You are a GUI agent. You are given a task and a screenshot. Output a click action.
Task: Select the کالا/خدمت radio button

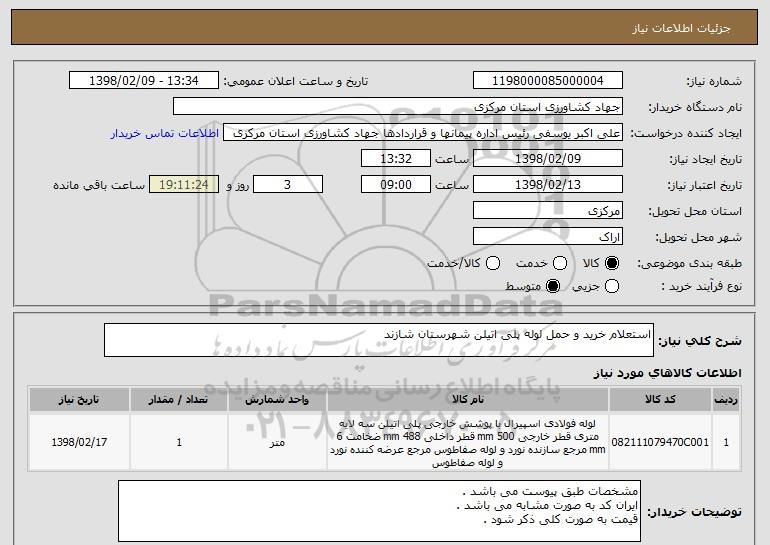[x=493, y=263]
